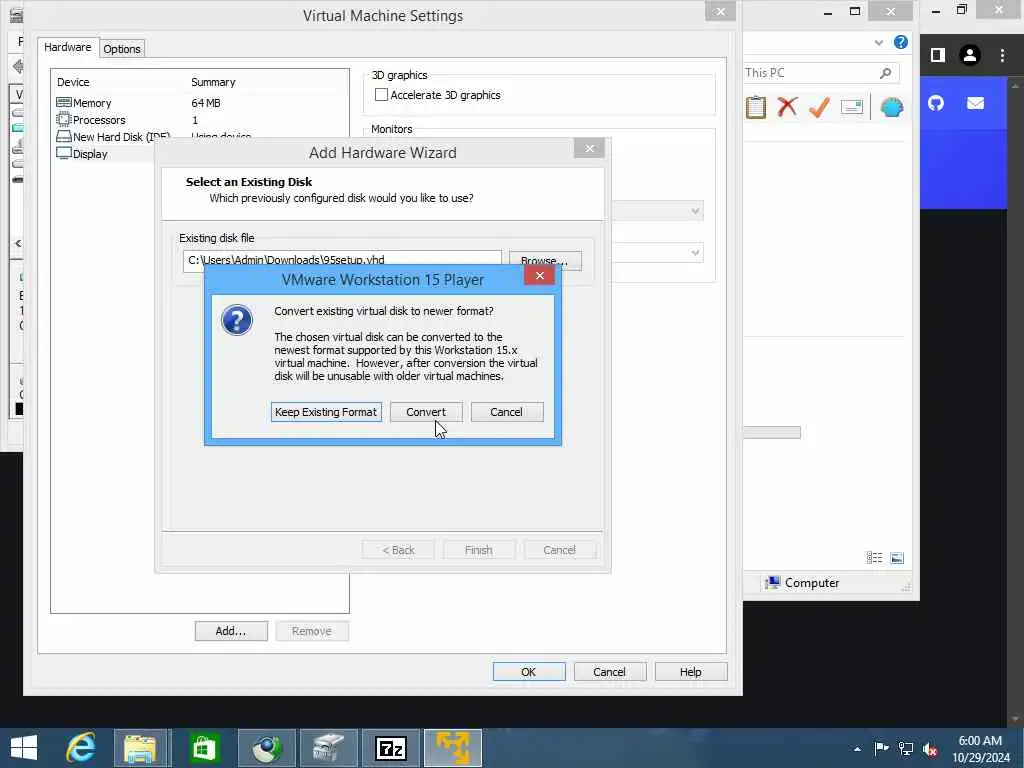Select the Hardware tab
Viewport: 1024px width, 768px height.
tap(68, 47)
